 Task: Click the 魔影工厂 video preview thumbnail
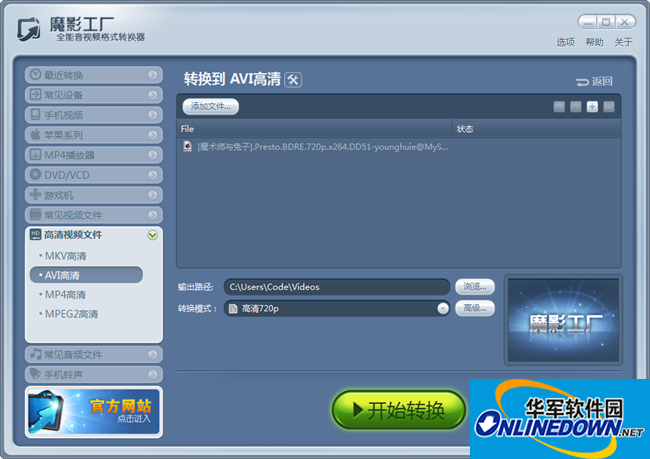click(x=563, y=320)
